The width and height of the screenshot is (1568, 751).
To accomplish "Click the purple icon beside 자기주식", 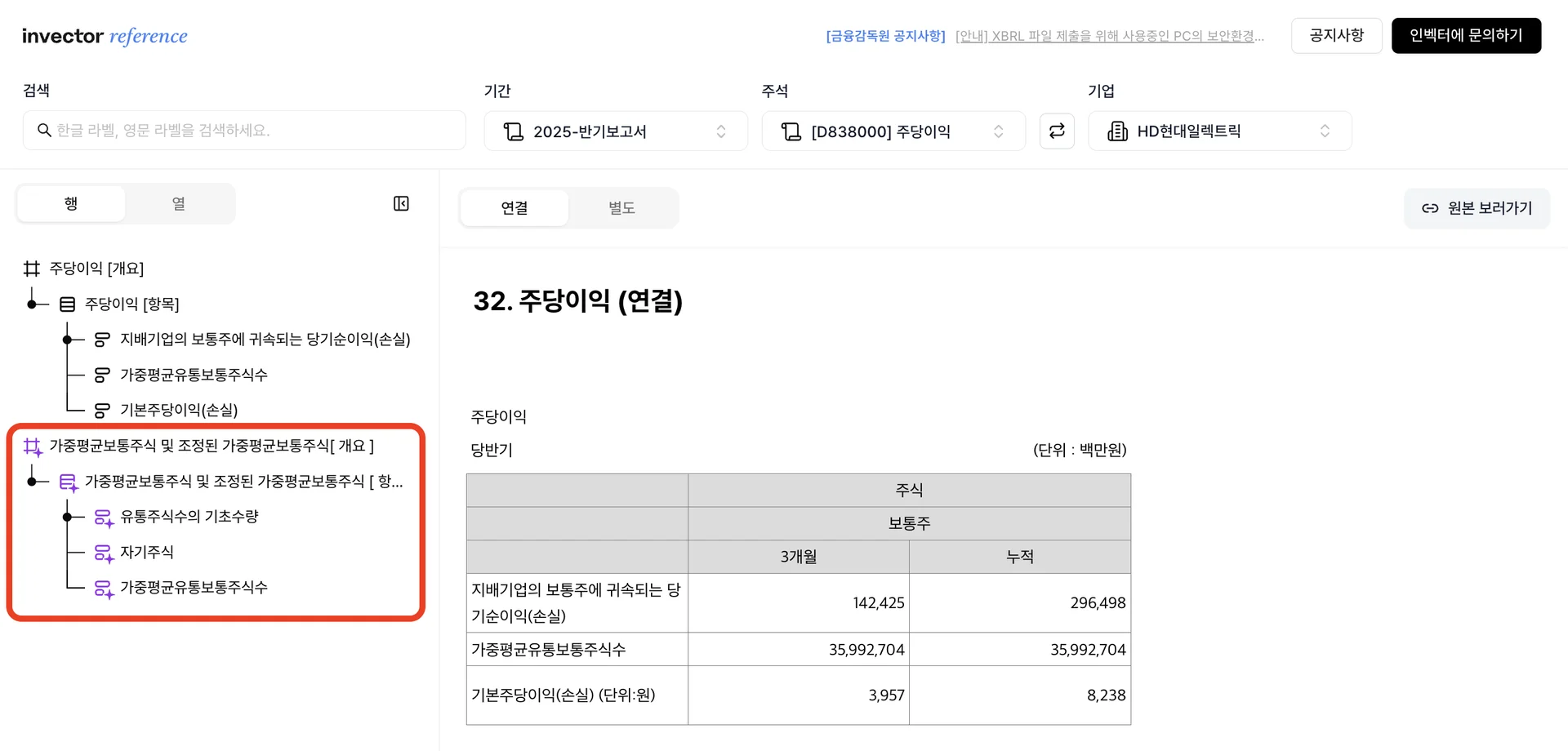I will click(x=103, y=553).
